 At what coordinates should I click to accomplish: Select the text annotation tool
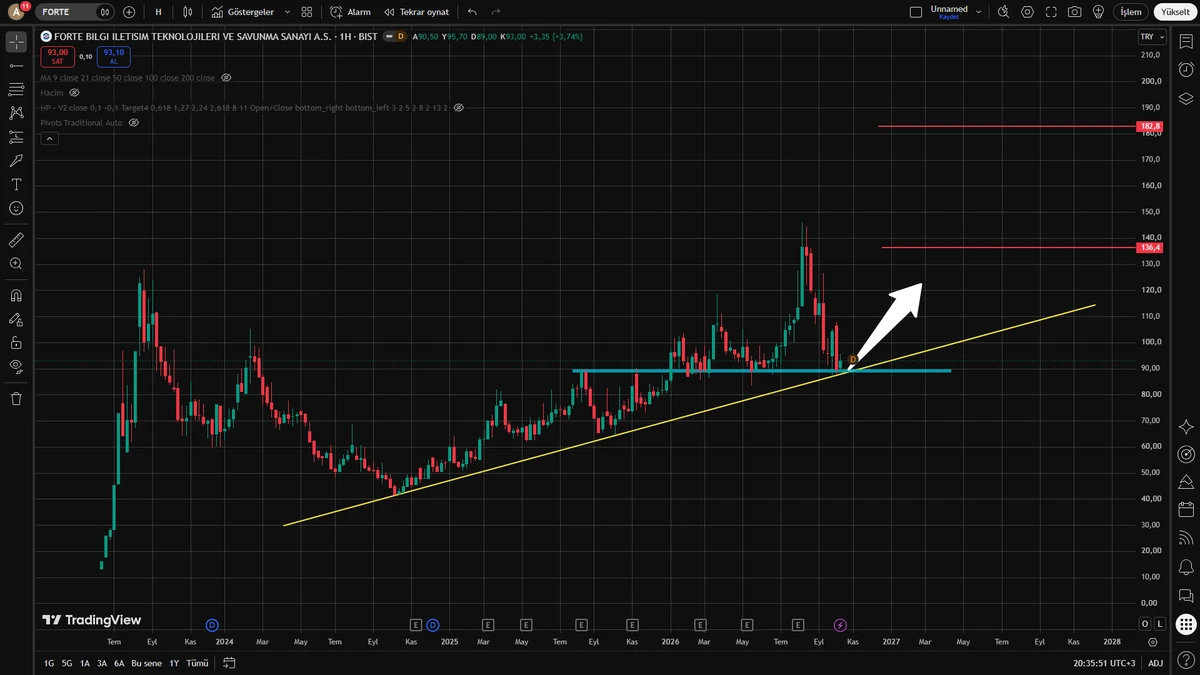coord(16,184)
